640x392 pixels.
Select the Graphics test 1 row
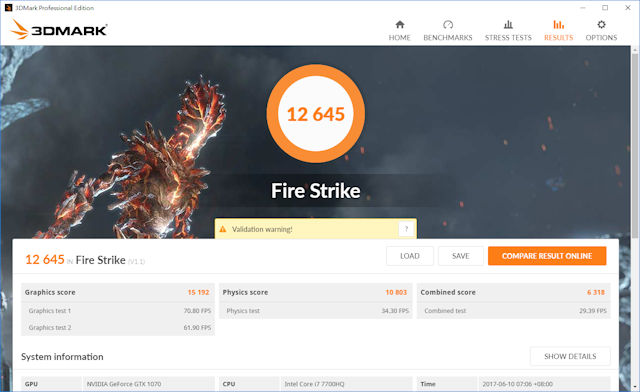(118, 311)
